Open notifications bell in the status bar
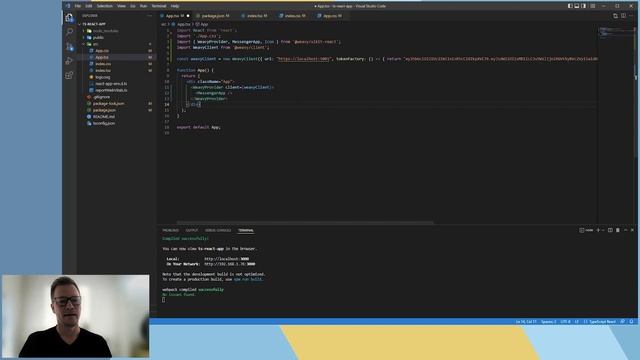 (631, 322)
